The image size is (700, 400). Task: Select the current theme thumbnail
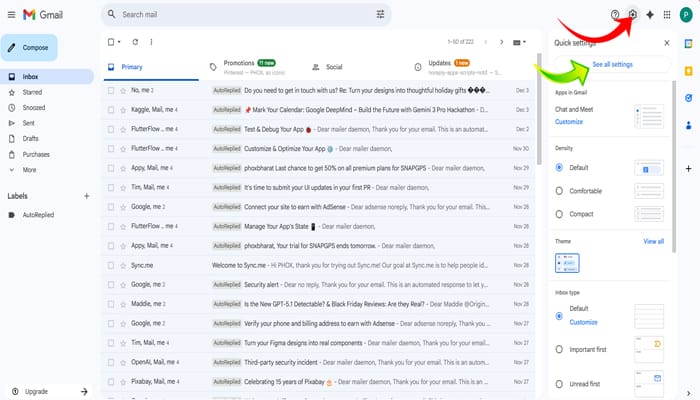[x=567, y=263]
